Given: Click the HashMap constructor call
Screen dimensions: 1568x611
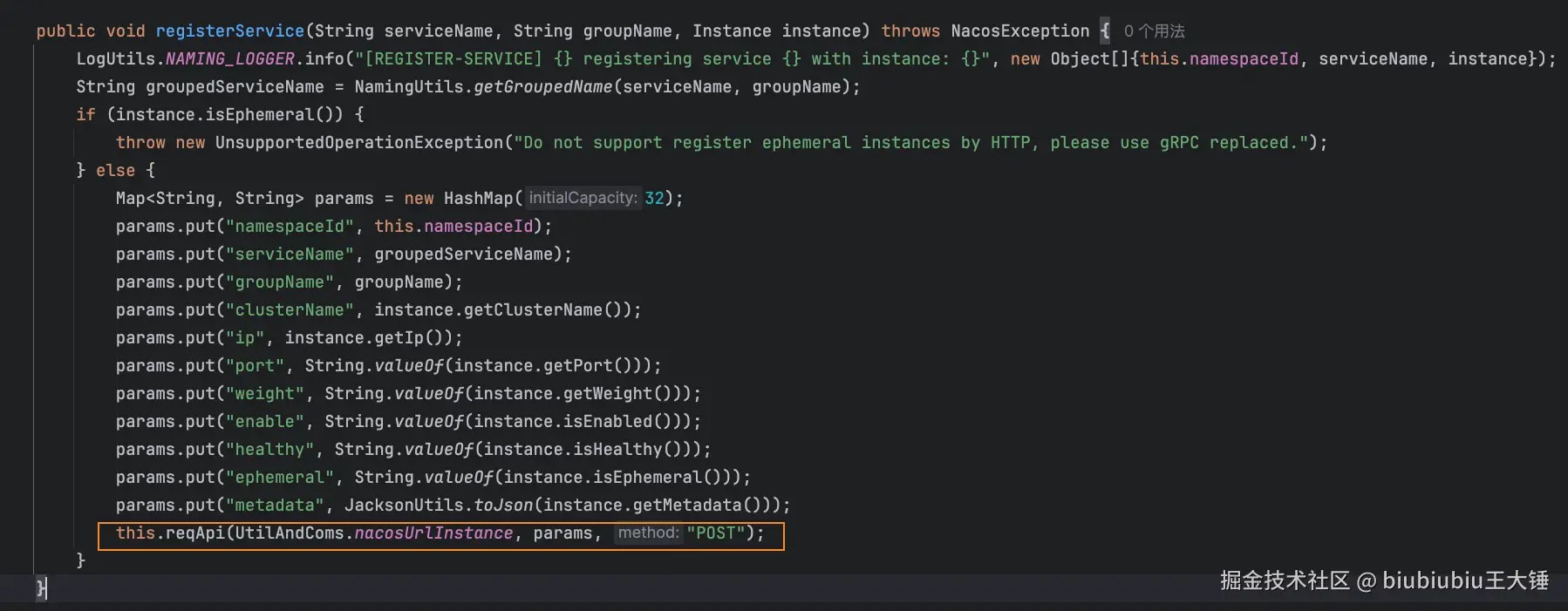Looking at the screenshot, I should pyautogui.click(x=479, y=199).
